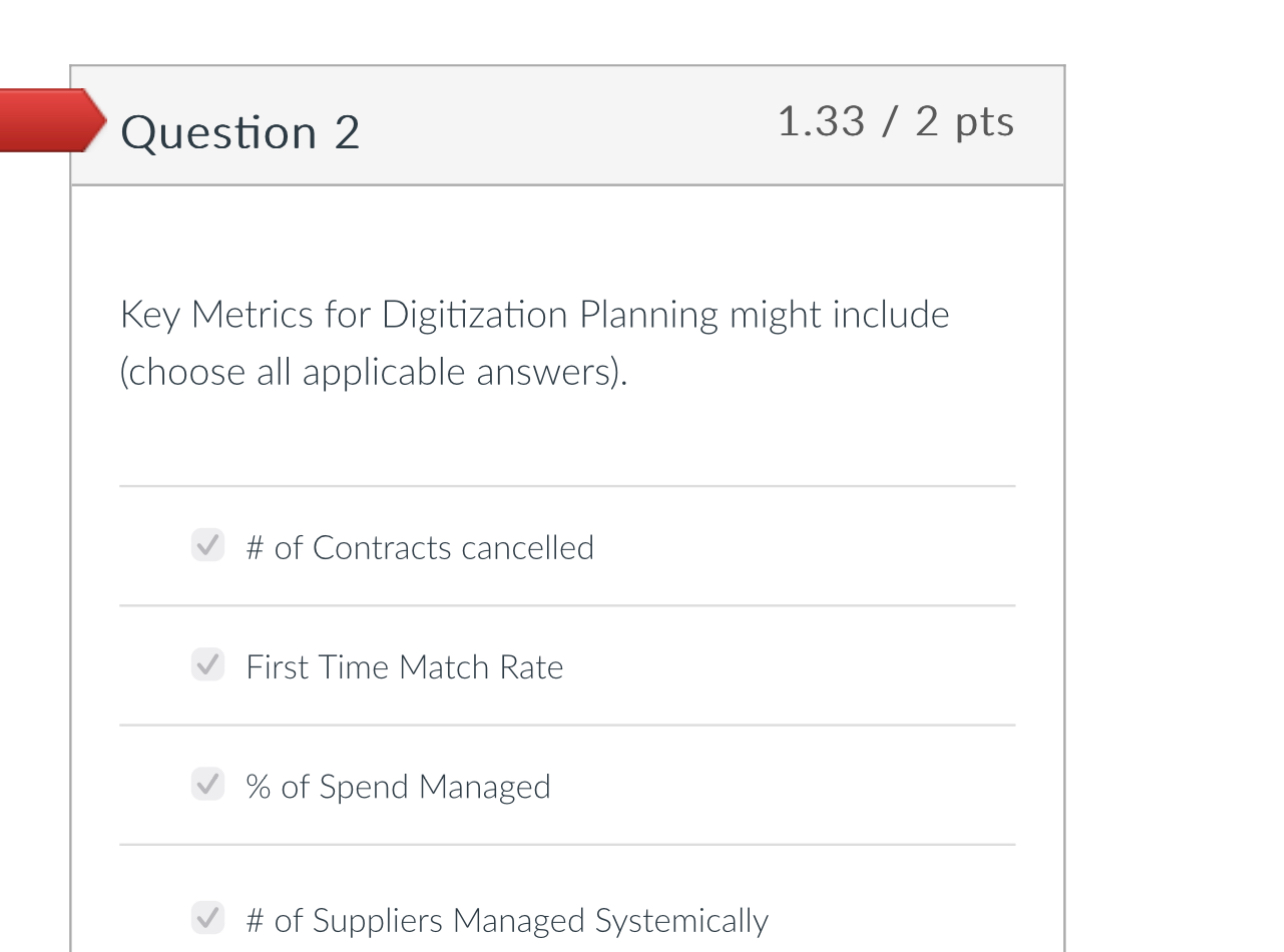The height and width of the screenshot is (952, 1284).
Task: Select the '1.33 / 2 pts' score label
Action: 897,120
